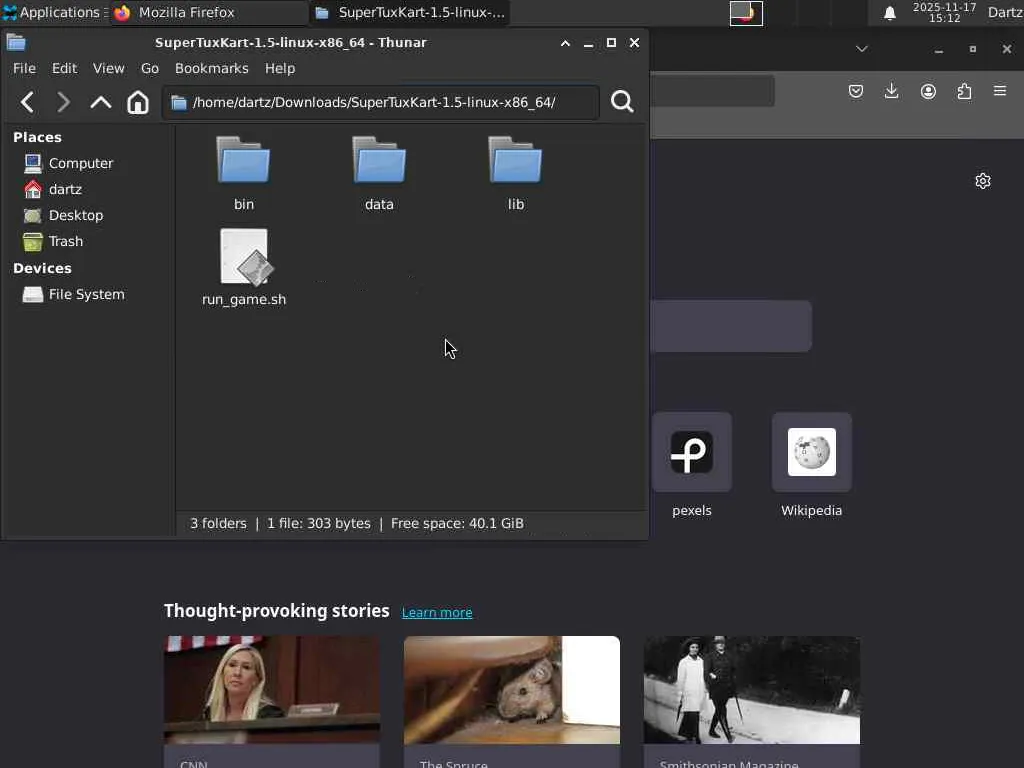The image size is (1024, 768).
Task: Open Firefox account icon
Action: click(928, 91)
